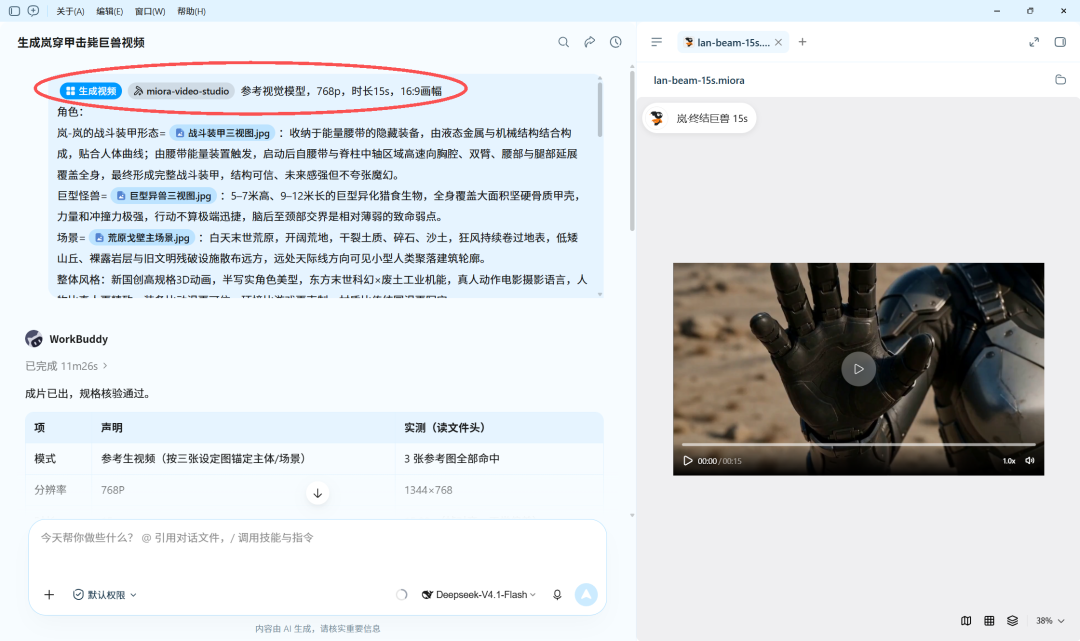The width and height of the screenshot is (1080, 641).
Task: Click the loading circle indicator icon
Action: pos(402,595)
